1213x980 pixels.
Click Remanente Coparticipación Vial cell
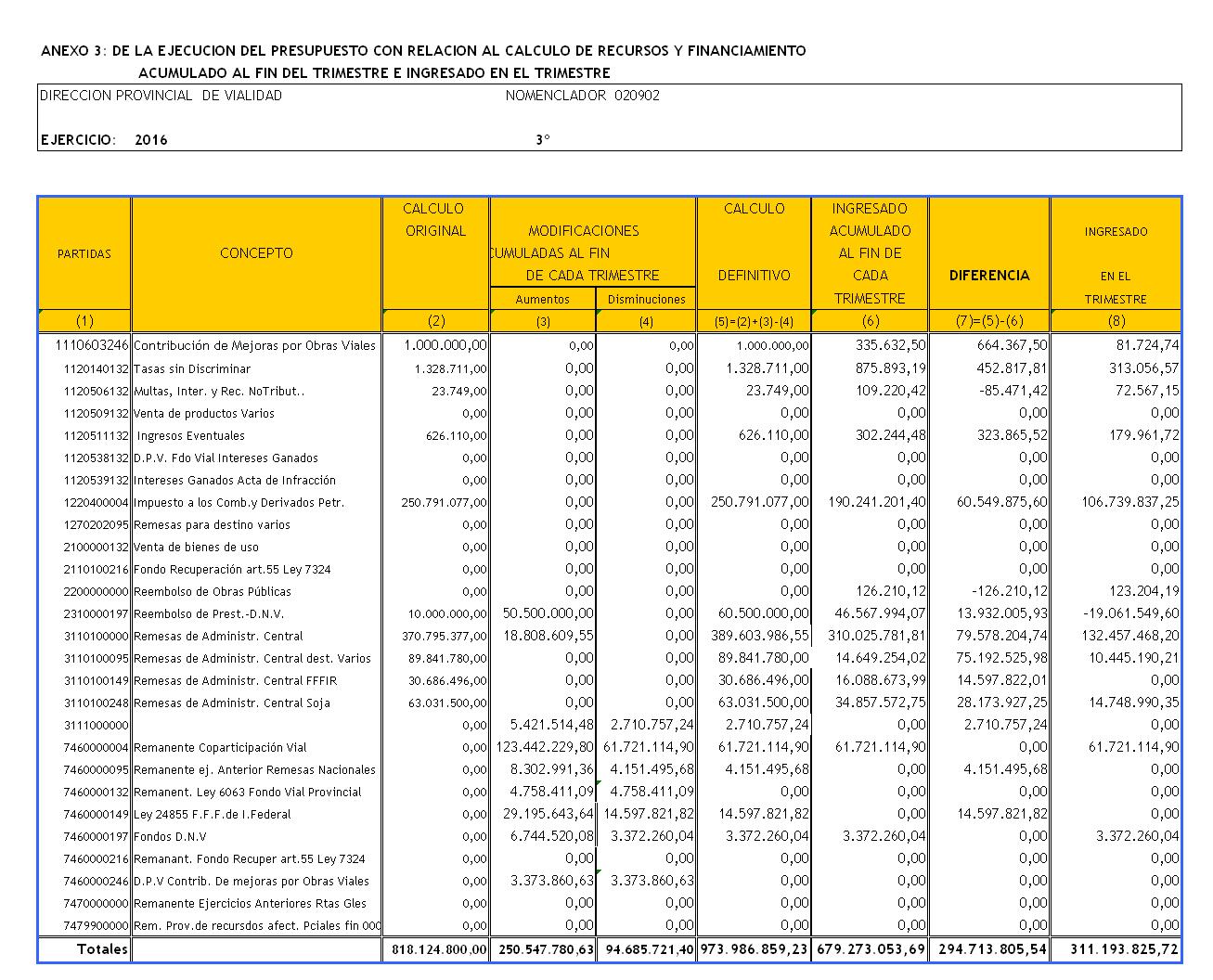[x=220, y=747]
